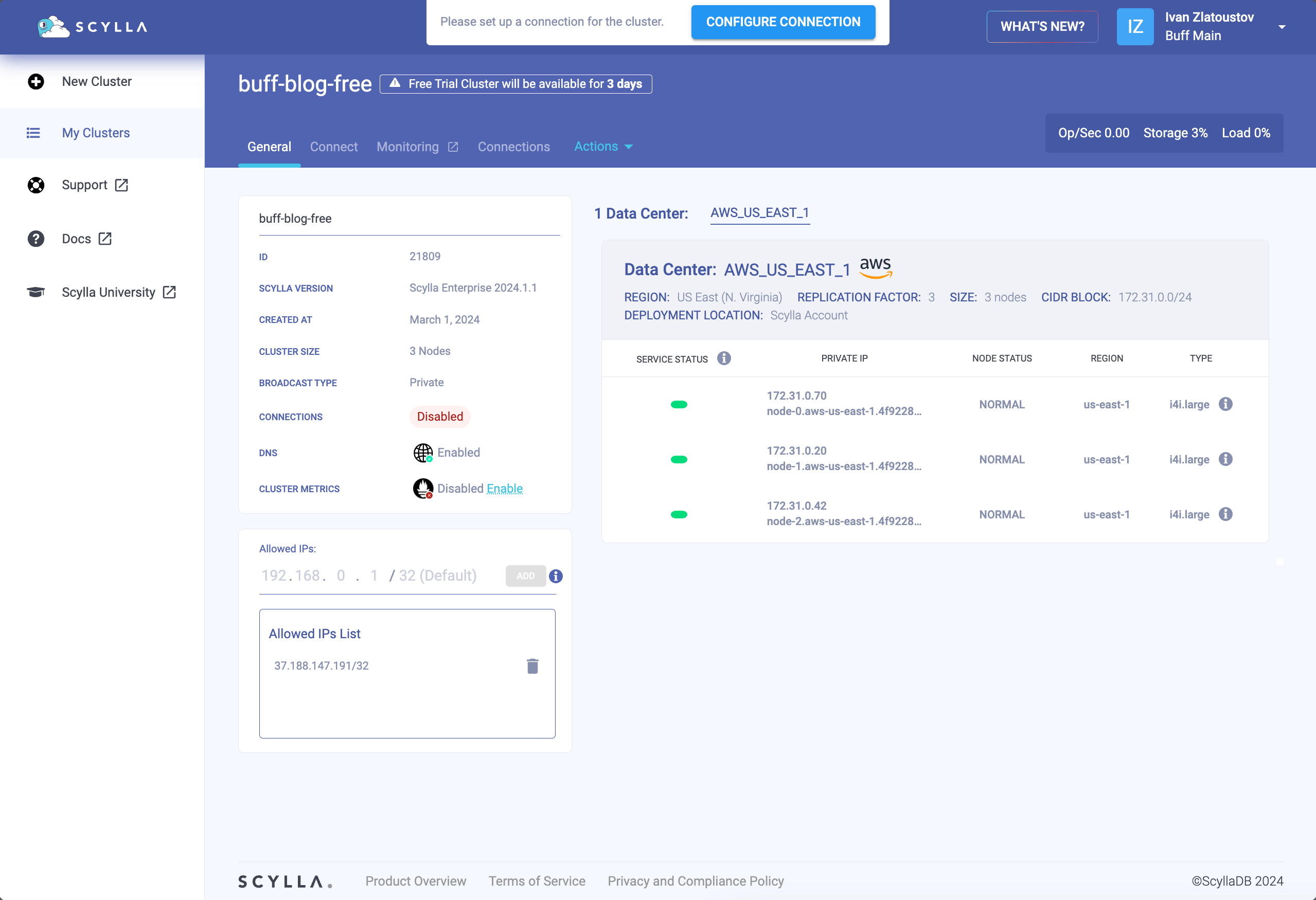Click the Op/Sec 0.00 metric
Screen dimensions: 1316x900
(x=1093, y=133)
